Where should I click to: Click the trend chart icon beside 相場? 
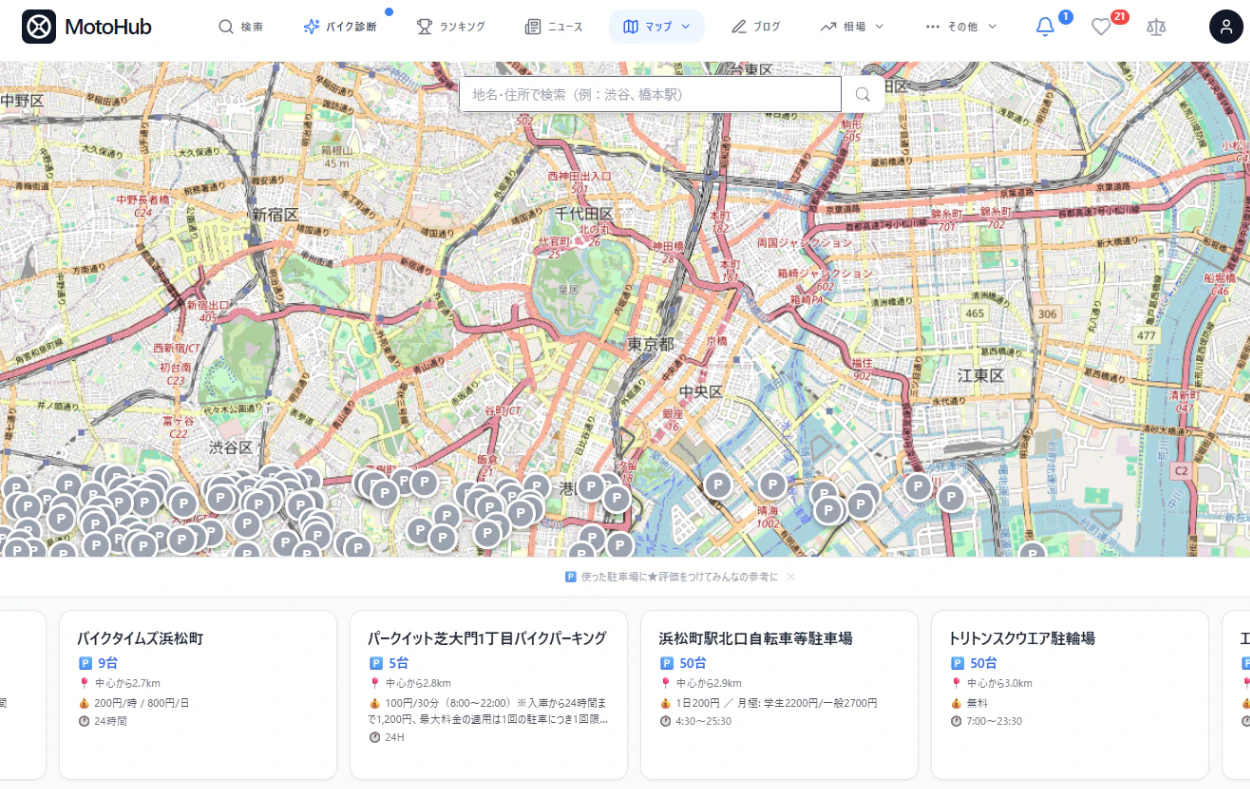[828, 27]
